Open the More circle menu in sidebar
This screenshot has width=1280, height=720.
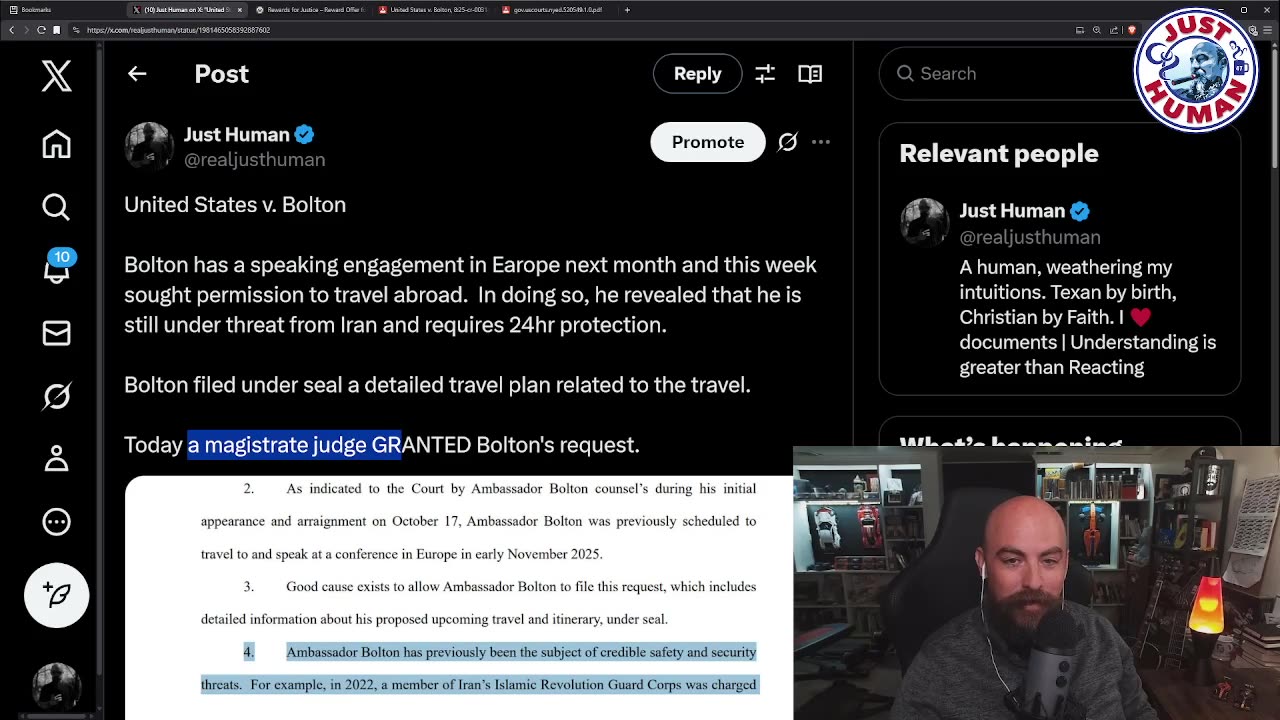click(x=57, y=521)
